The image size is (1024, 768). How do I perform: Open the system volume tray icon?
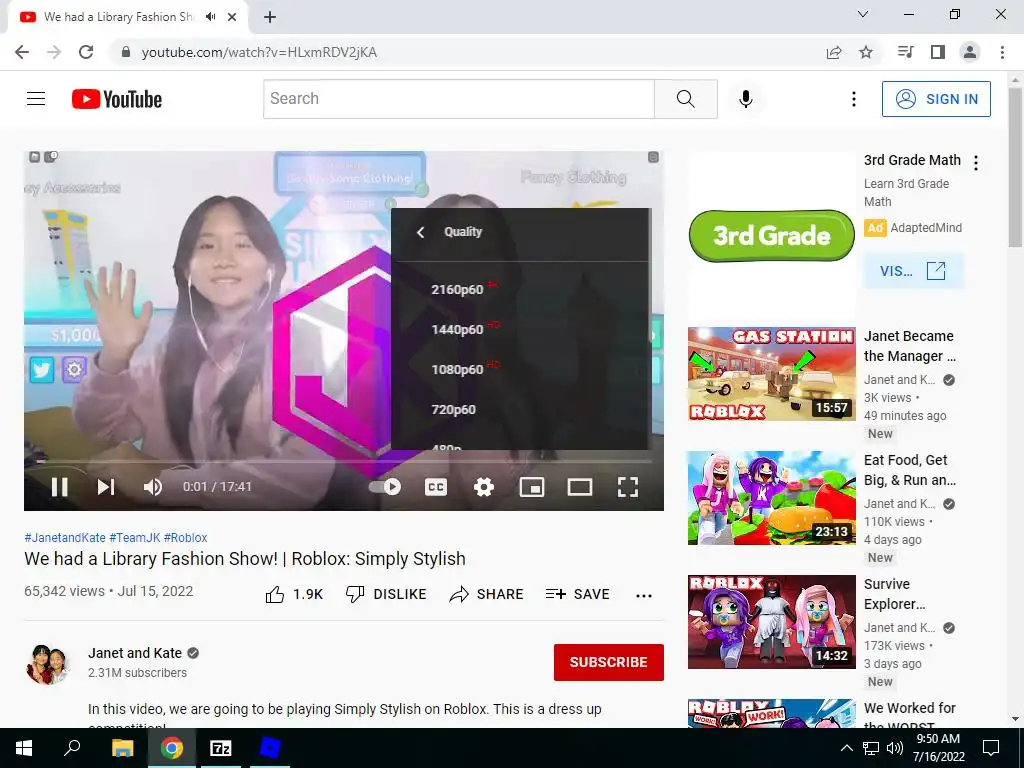coord(895,748)
